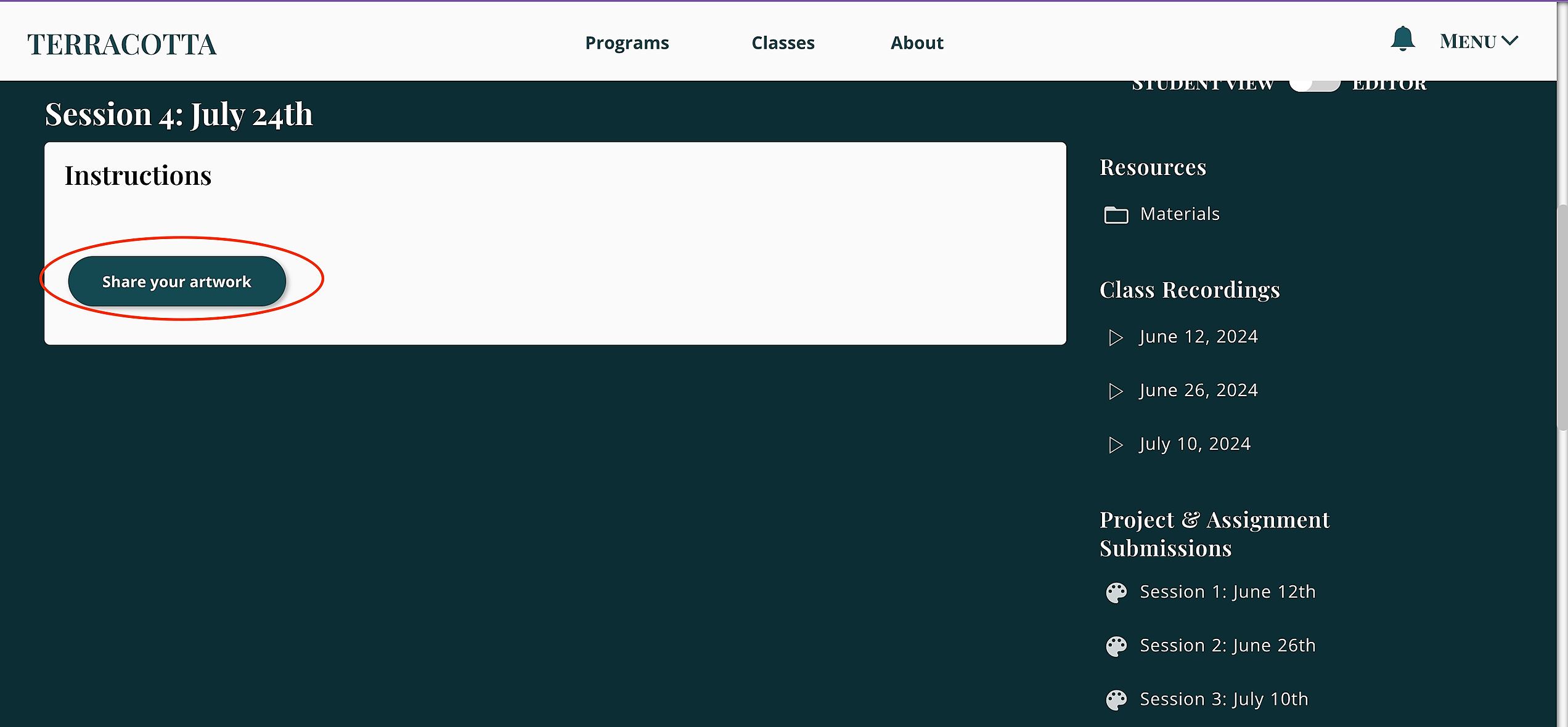Click the Materials folder icon
The width and height of the screenshot is (1568, 727).
1116,214
